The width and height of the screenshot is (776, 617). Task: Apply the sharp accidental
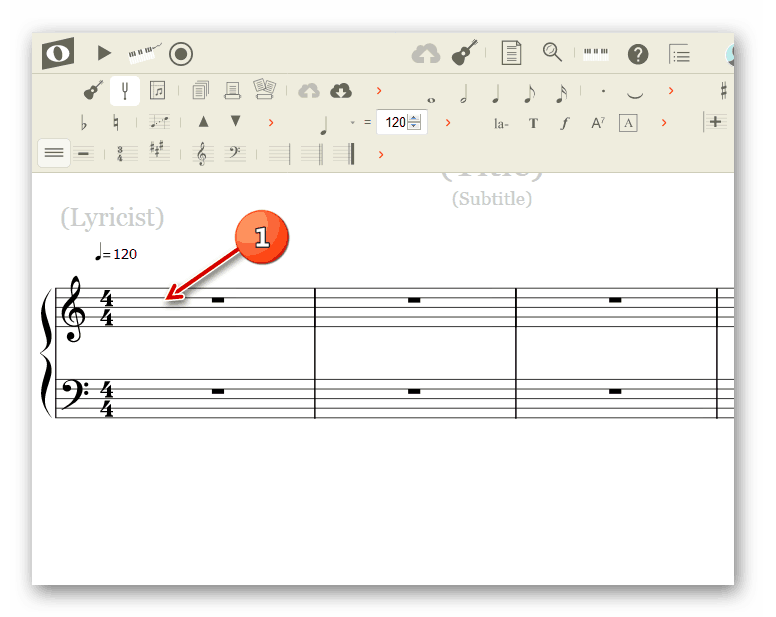724,91
